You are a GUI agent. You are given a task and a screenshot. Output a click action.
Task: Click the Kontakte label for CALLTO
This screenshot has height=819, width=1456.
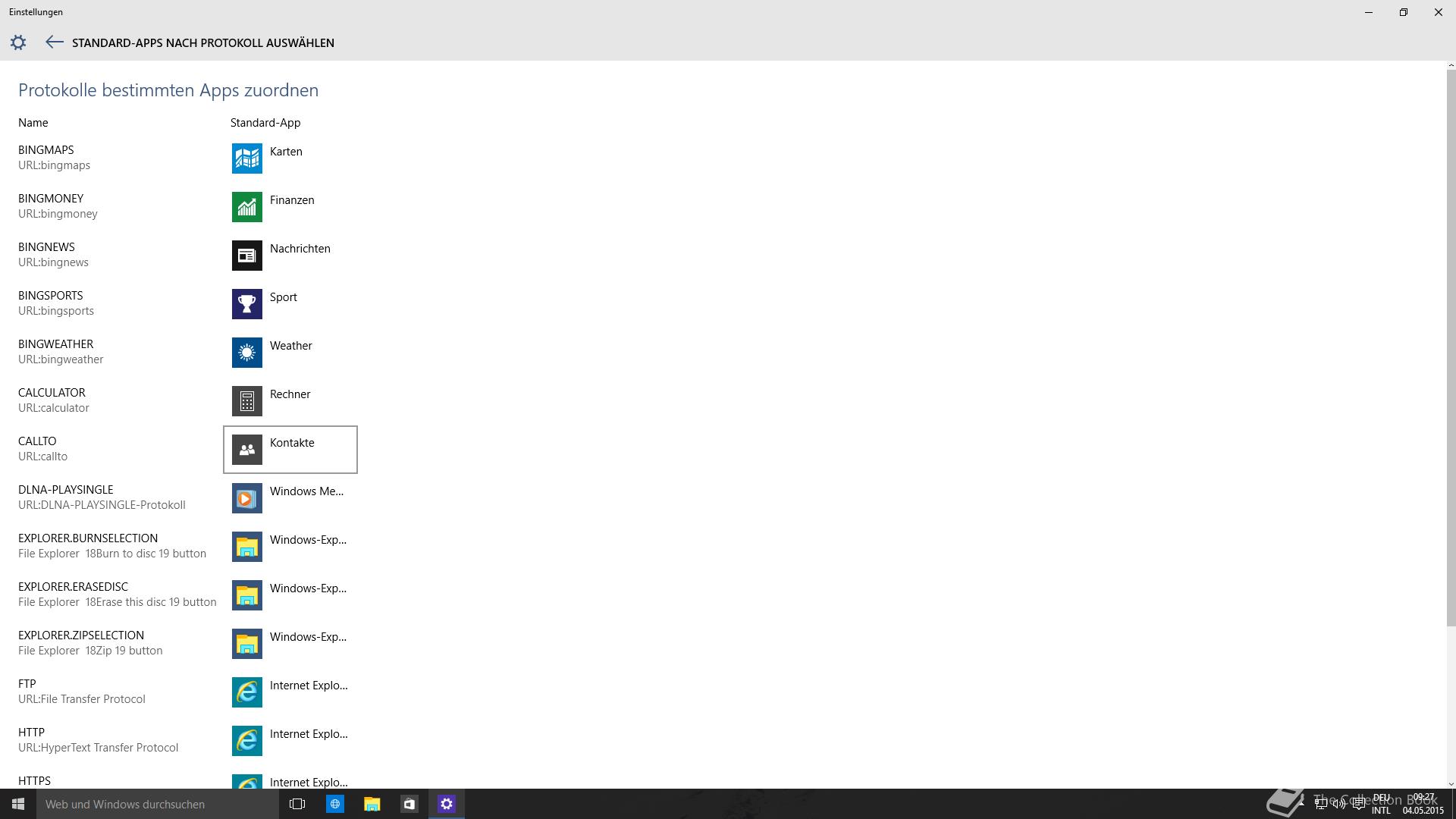pos(292,443)
